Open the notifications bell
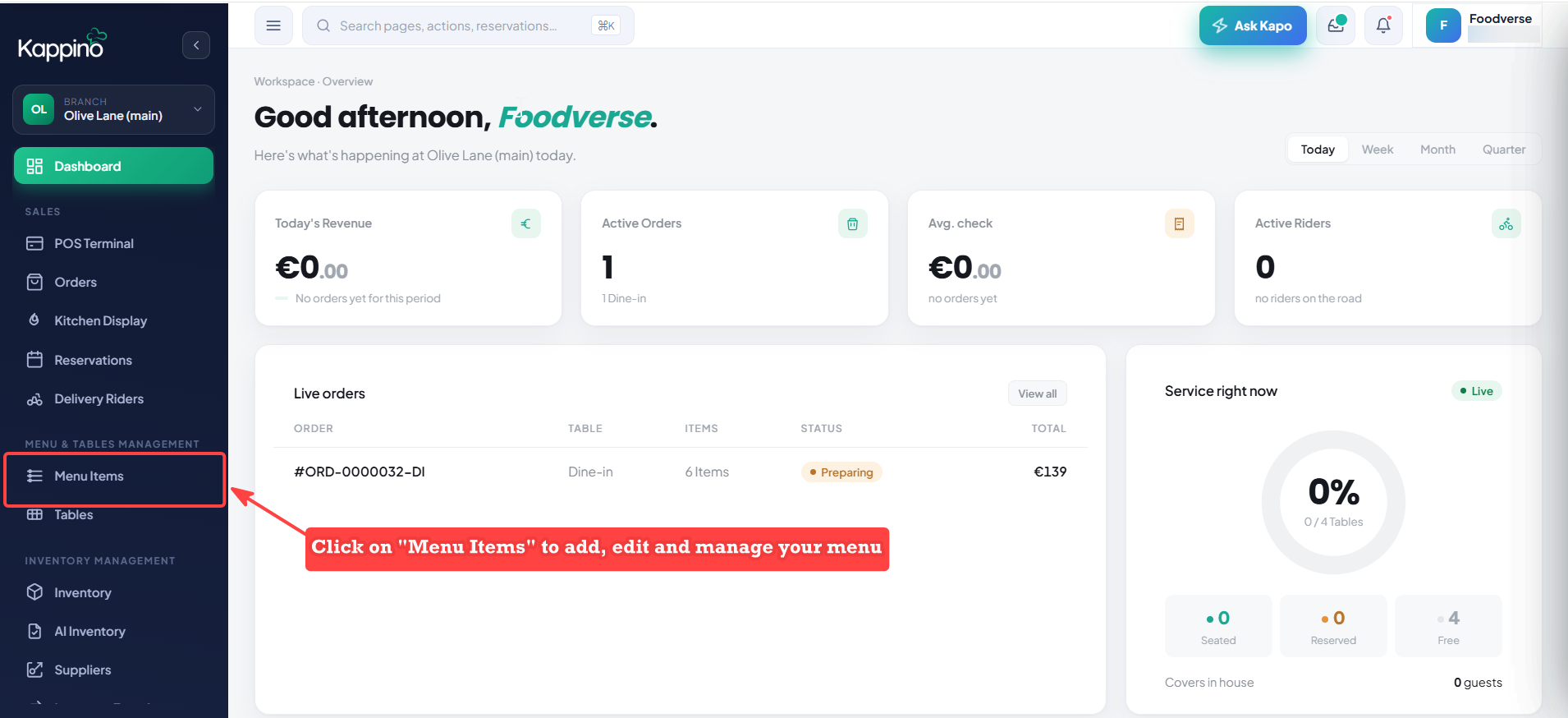Viewport: 1568px width, 718px height. coord(1383,25)
